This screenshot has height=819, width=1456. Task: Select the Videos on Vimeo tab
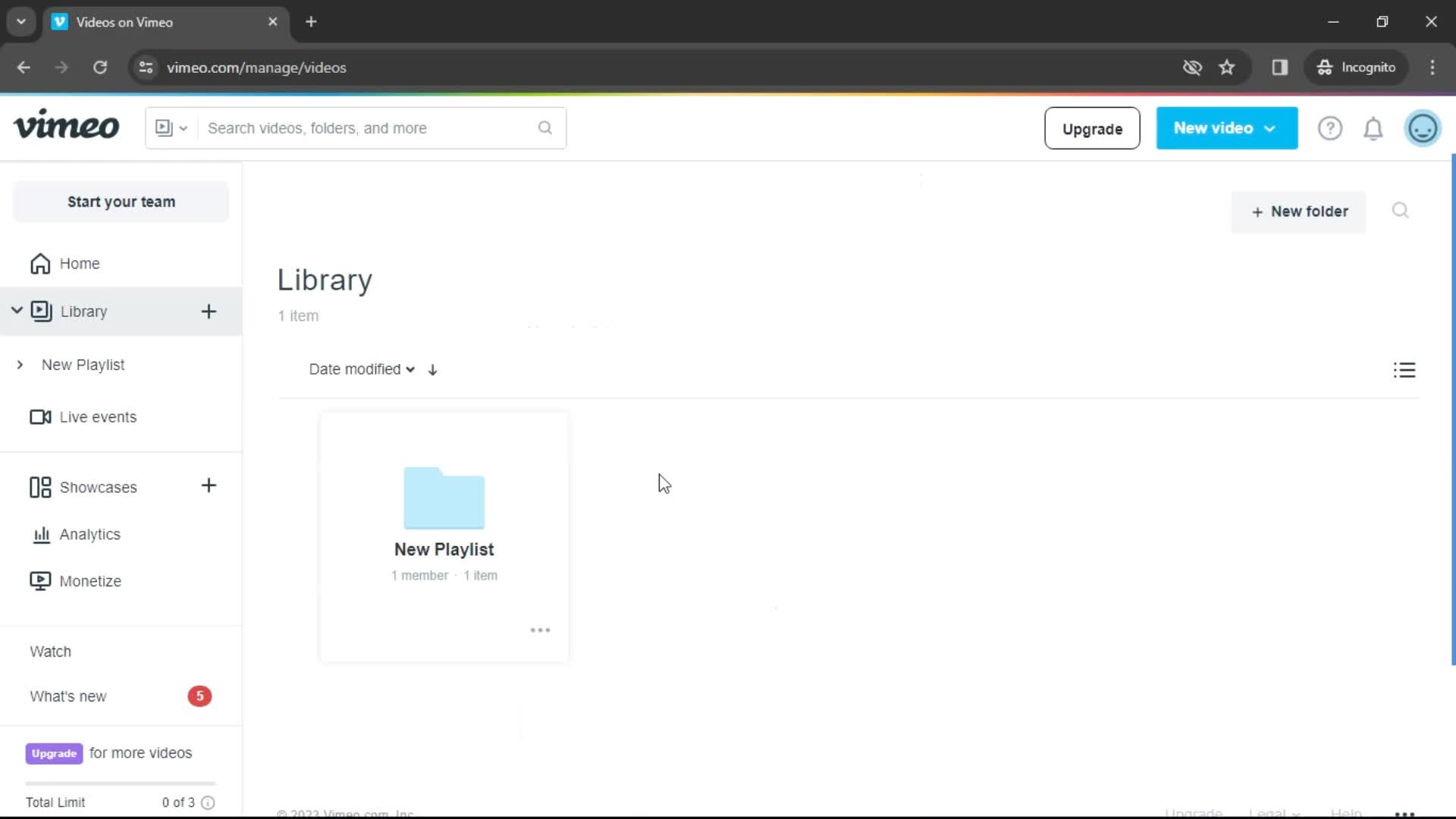tap(165, 22)
